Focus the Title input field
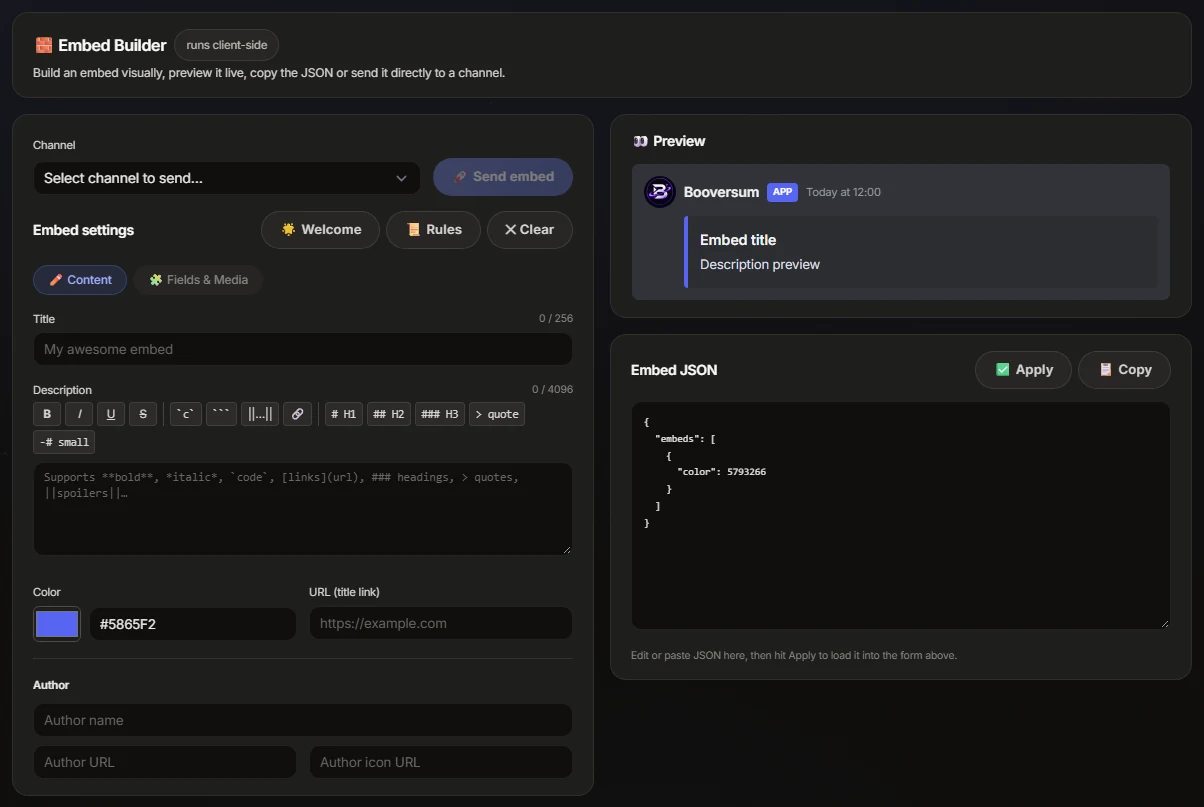 (x=303, y=349)
